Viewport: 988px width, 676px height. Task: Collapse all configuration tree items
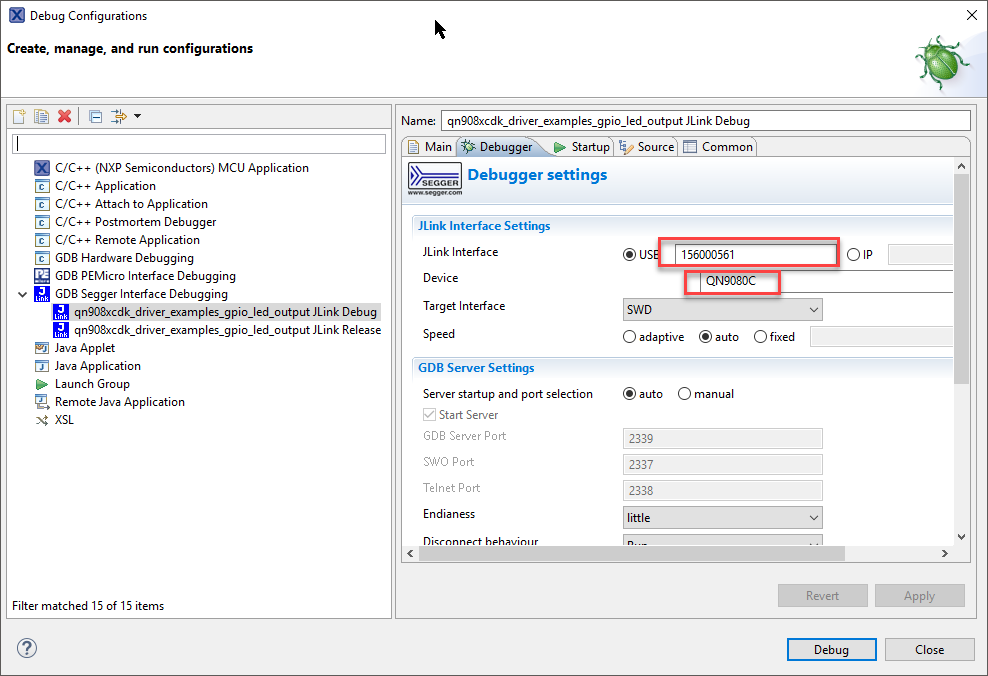[95, 116]
